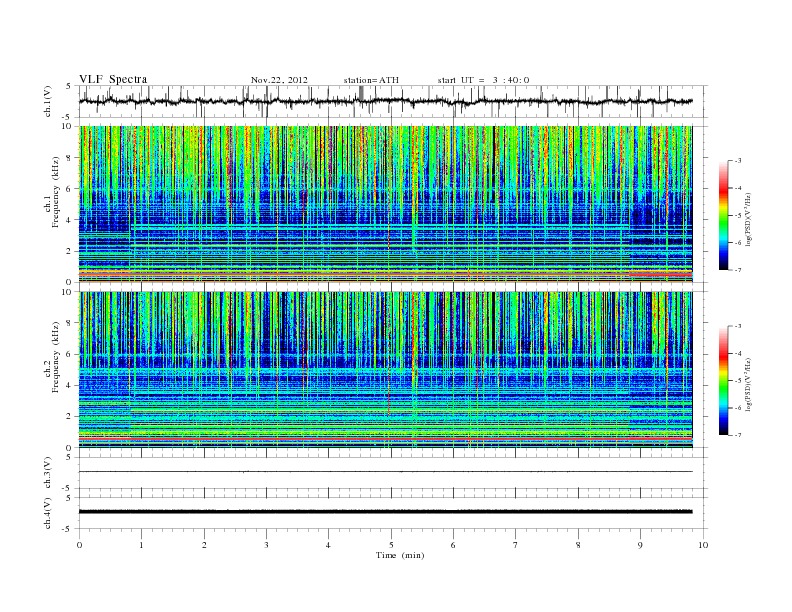
Task: Click the 2 kHz tick label of ch.2 spectrogram
Action: [x=69, y=417]
